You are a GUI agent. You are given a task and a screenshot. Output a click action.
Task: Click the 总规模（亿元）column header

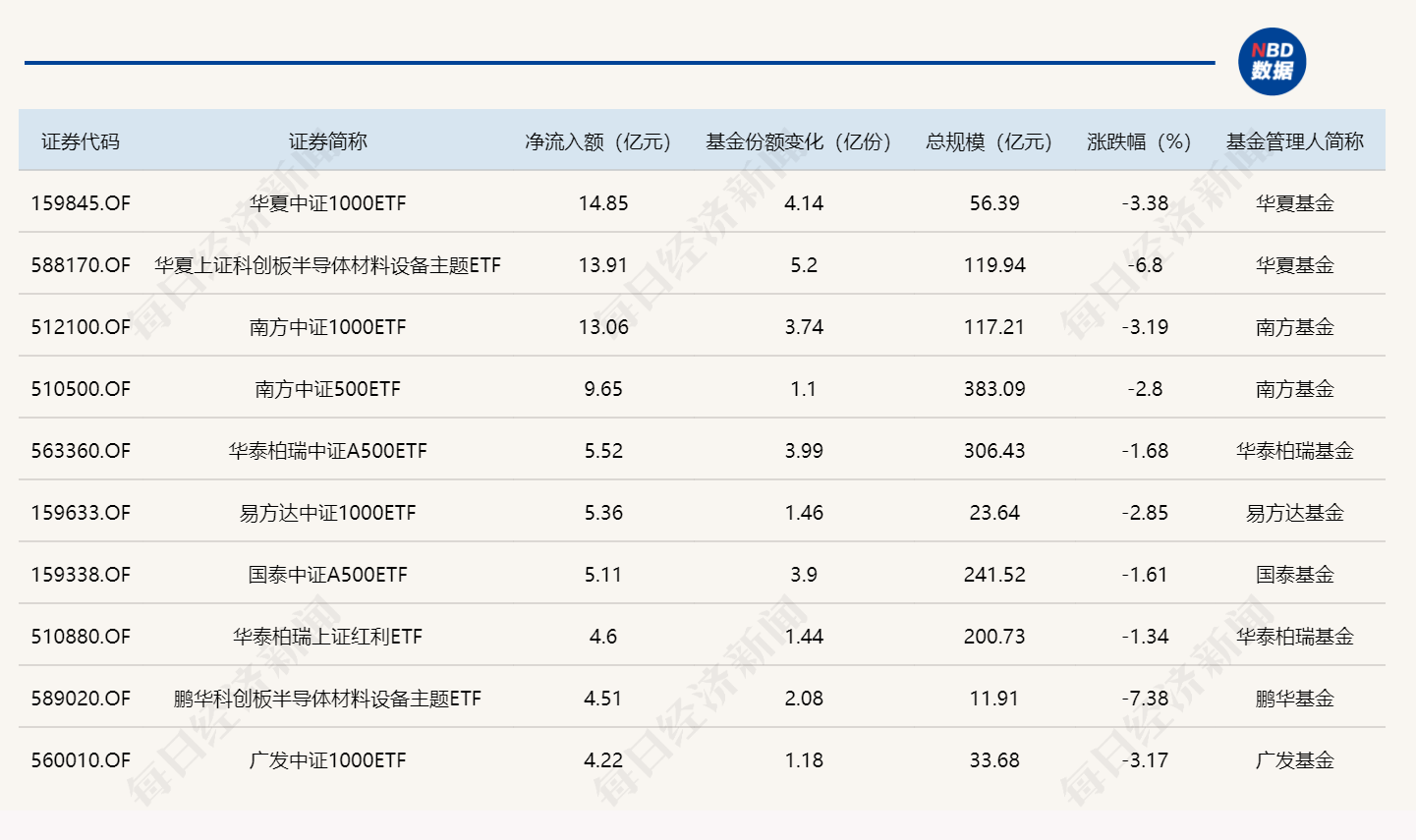pyautogui.click(x=990, y=141)
